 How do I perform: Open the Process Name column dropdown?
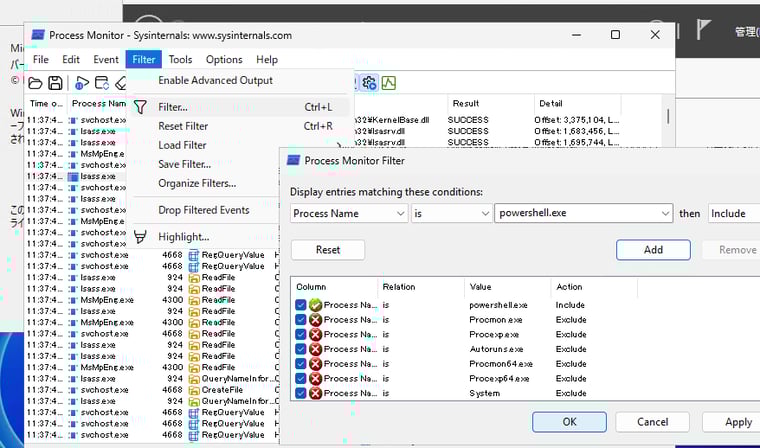(348, 213)
